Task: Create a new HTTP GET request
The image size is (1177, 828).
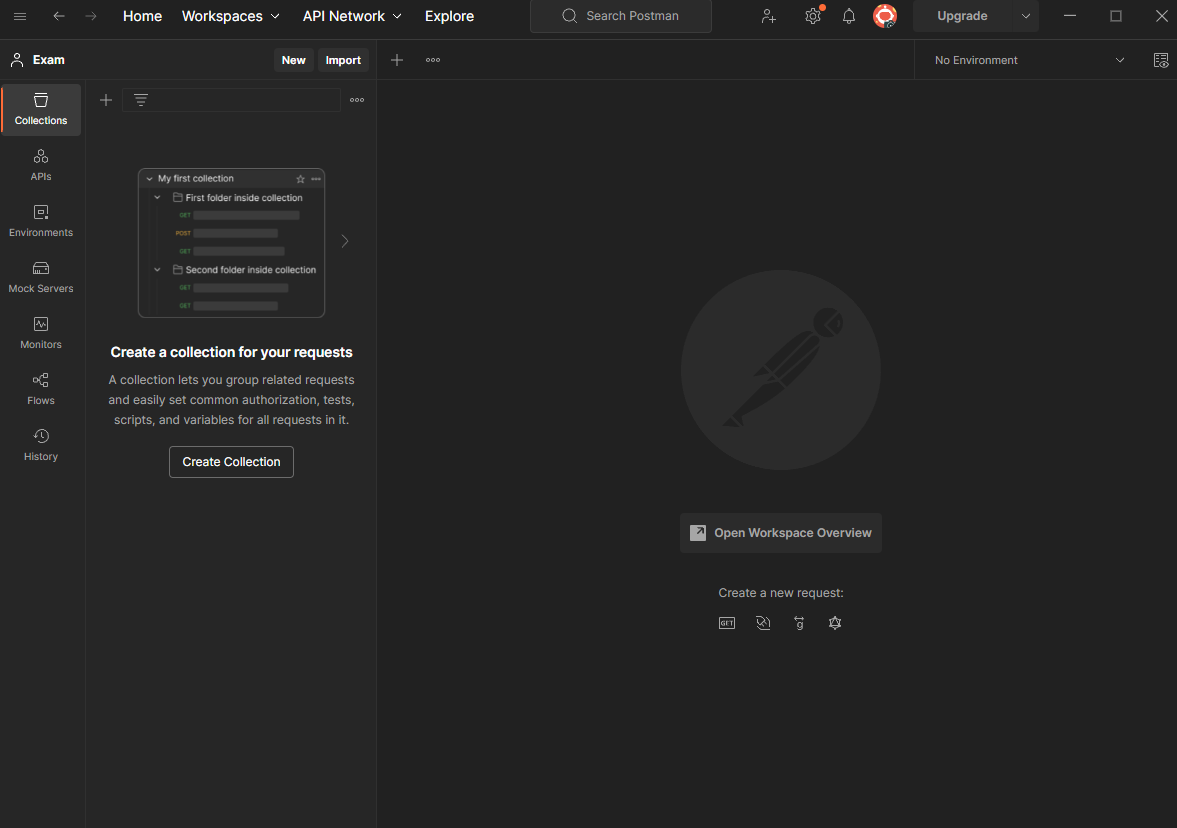Action: click(727, 623)
